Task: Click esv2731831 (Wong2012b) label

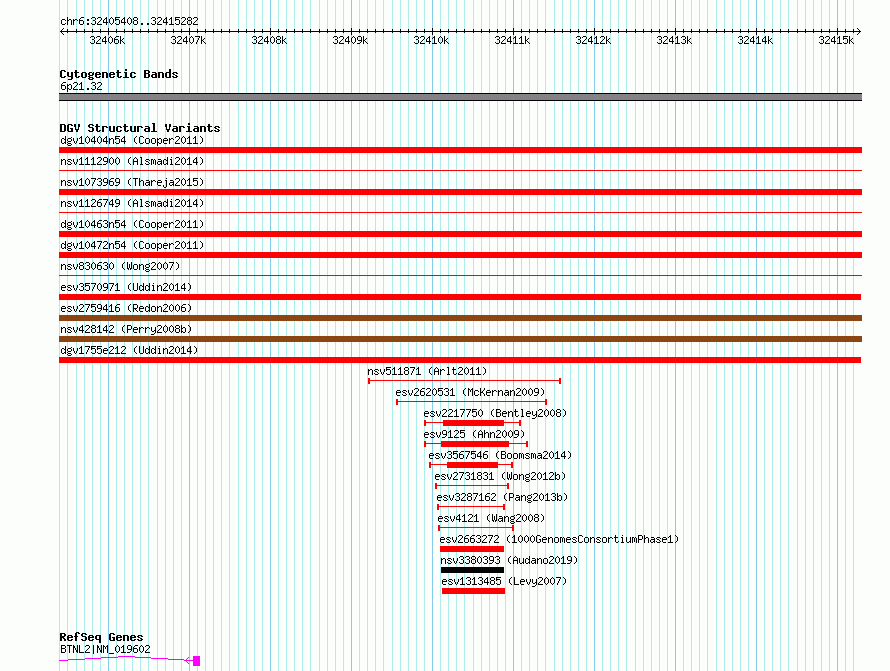Action: point(500,476)
